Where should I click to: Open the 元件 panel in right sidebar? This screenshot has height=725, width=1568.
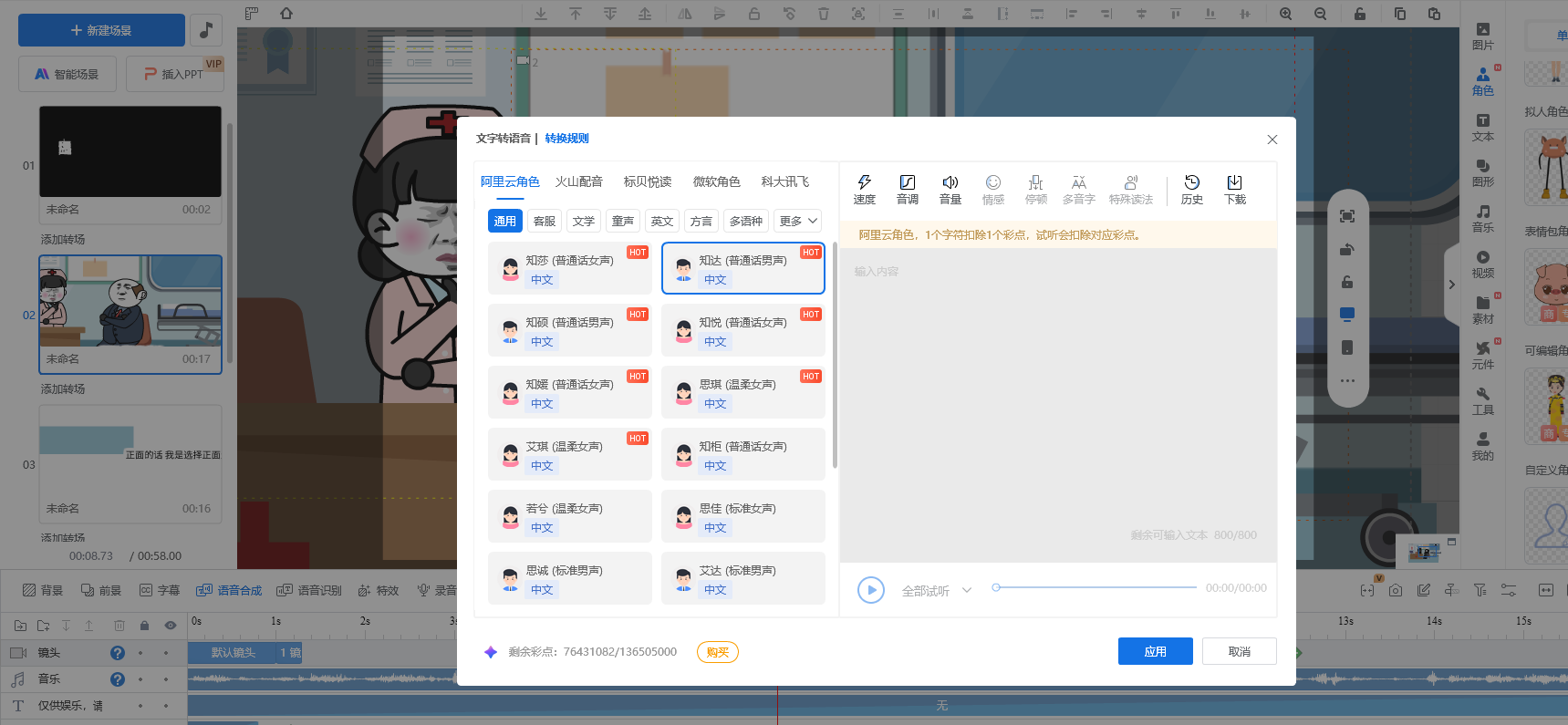pos(1482,356)
